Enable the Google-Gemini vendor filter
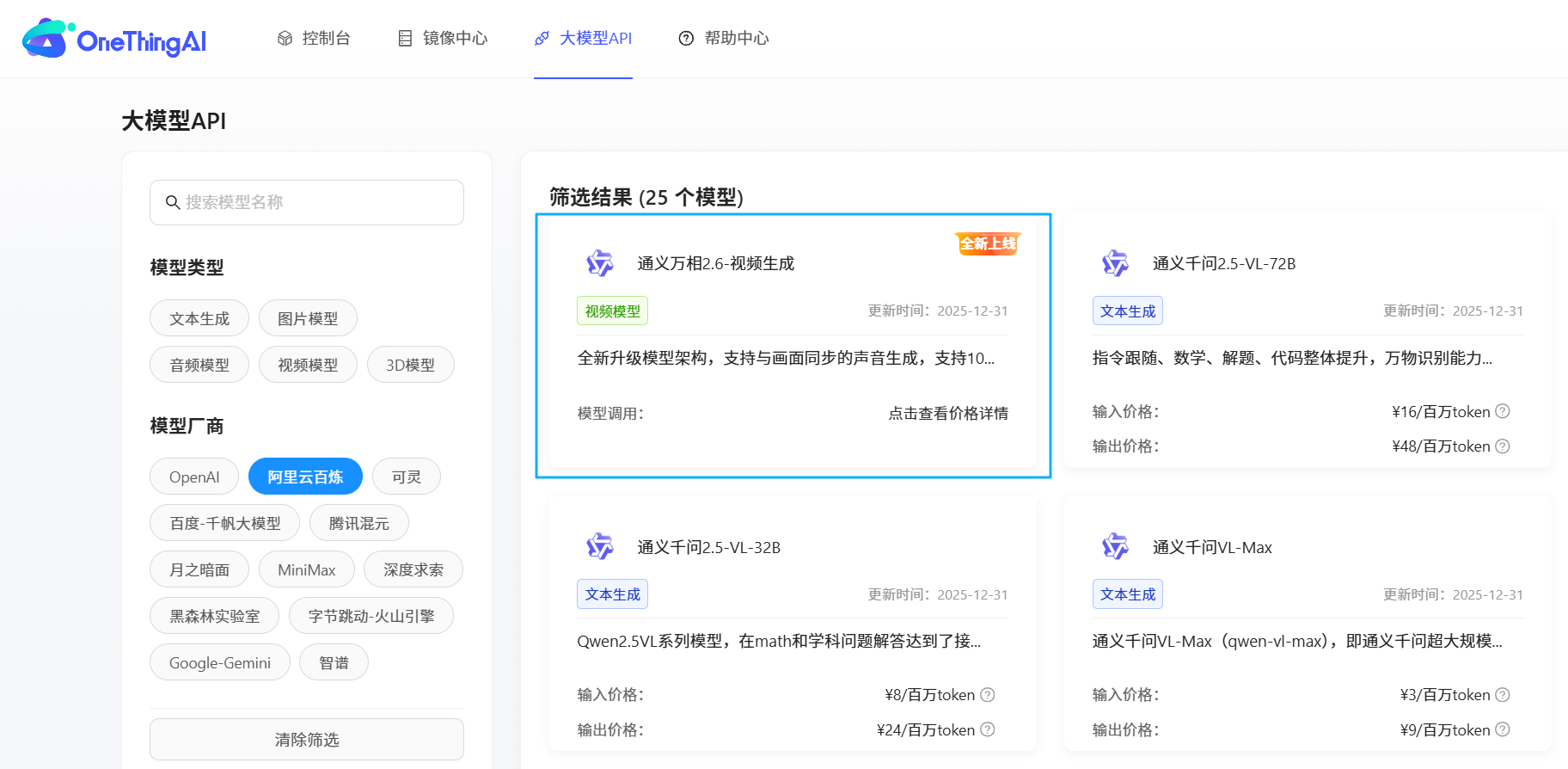The width and height of the screenshot is (1568, 769). pos(220,662)
